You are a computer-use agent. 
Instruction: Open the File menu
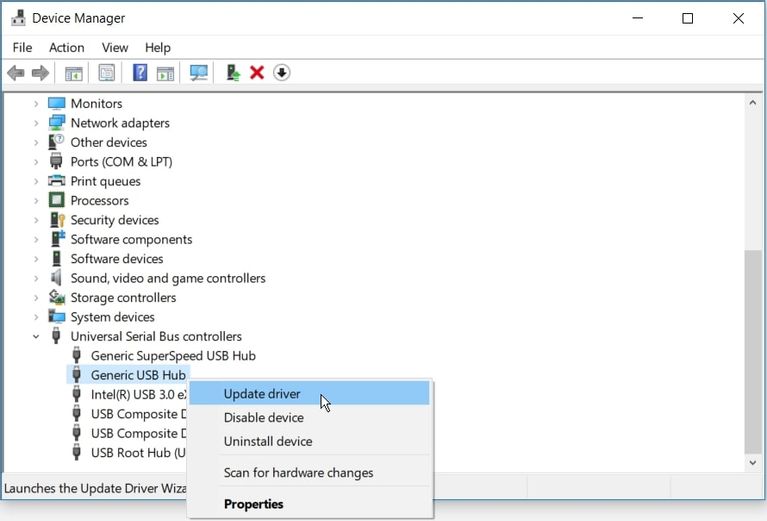tap(23, 47)
